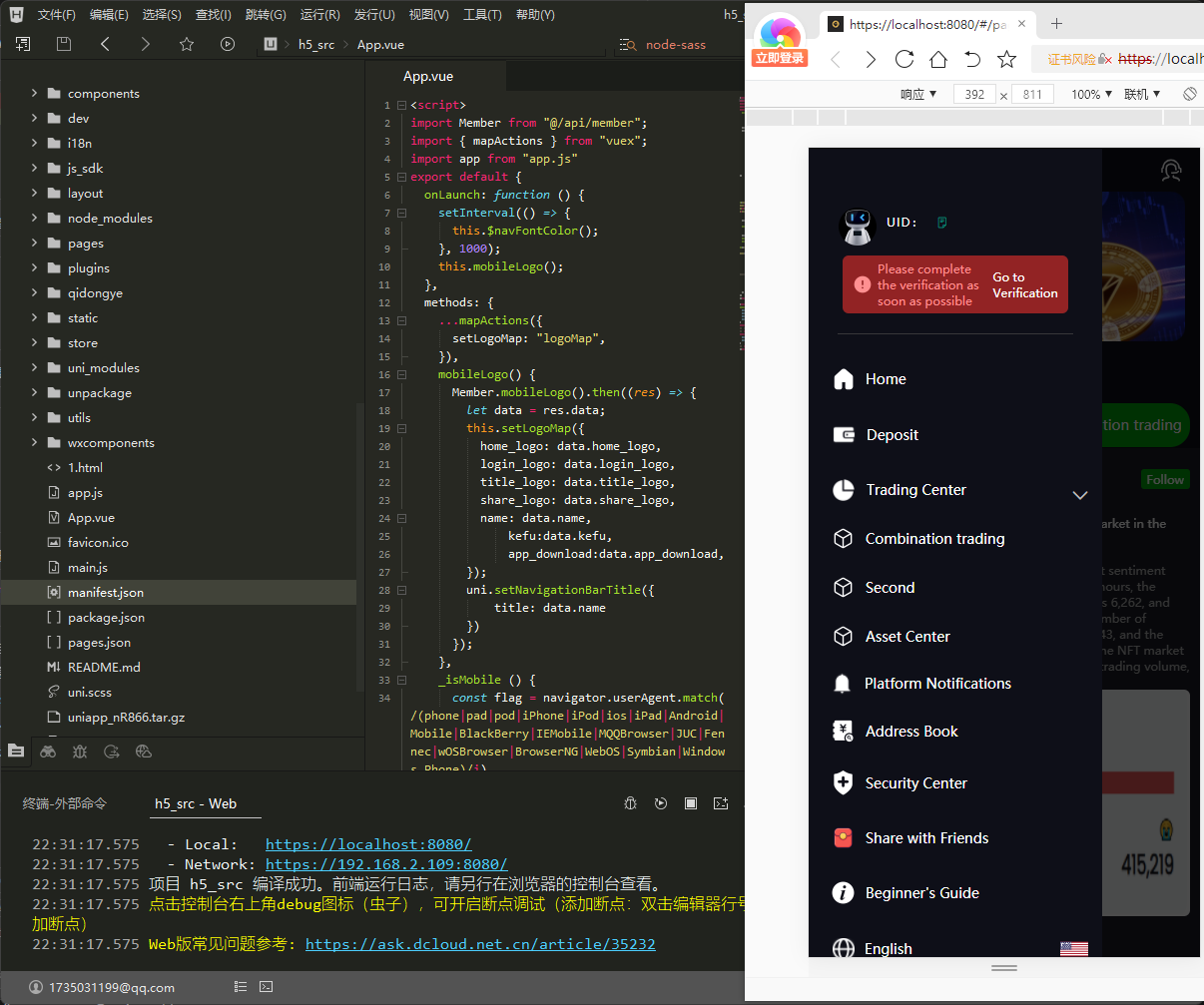The width and height of the screenshot is (1204, 1005).
Task: Open the 运行(R) menu
Action: pyautogui.click(x=319, y=15)
